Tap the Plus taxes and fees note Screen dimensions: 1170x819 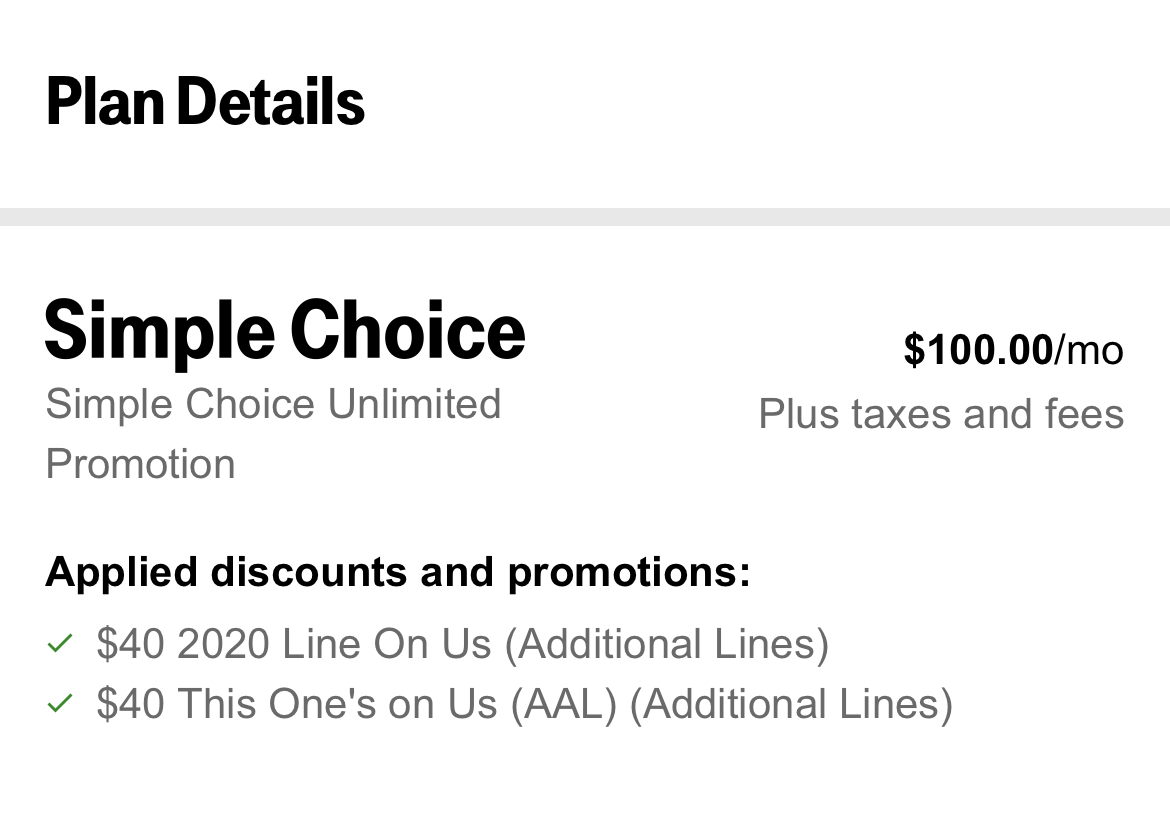(x=941, y=414)
